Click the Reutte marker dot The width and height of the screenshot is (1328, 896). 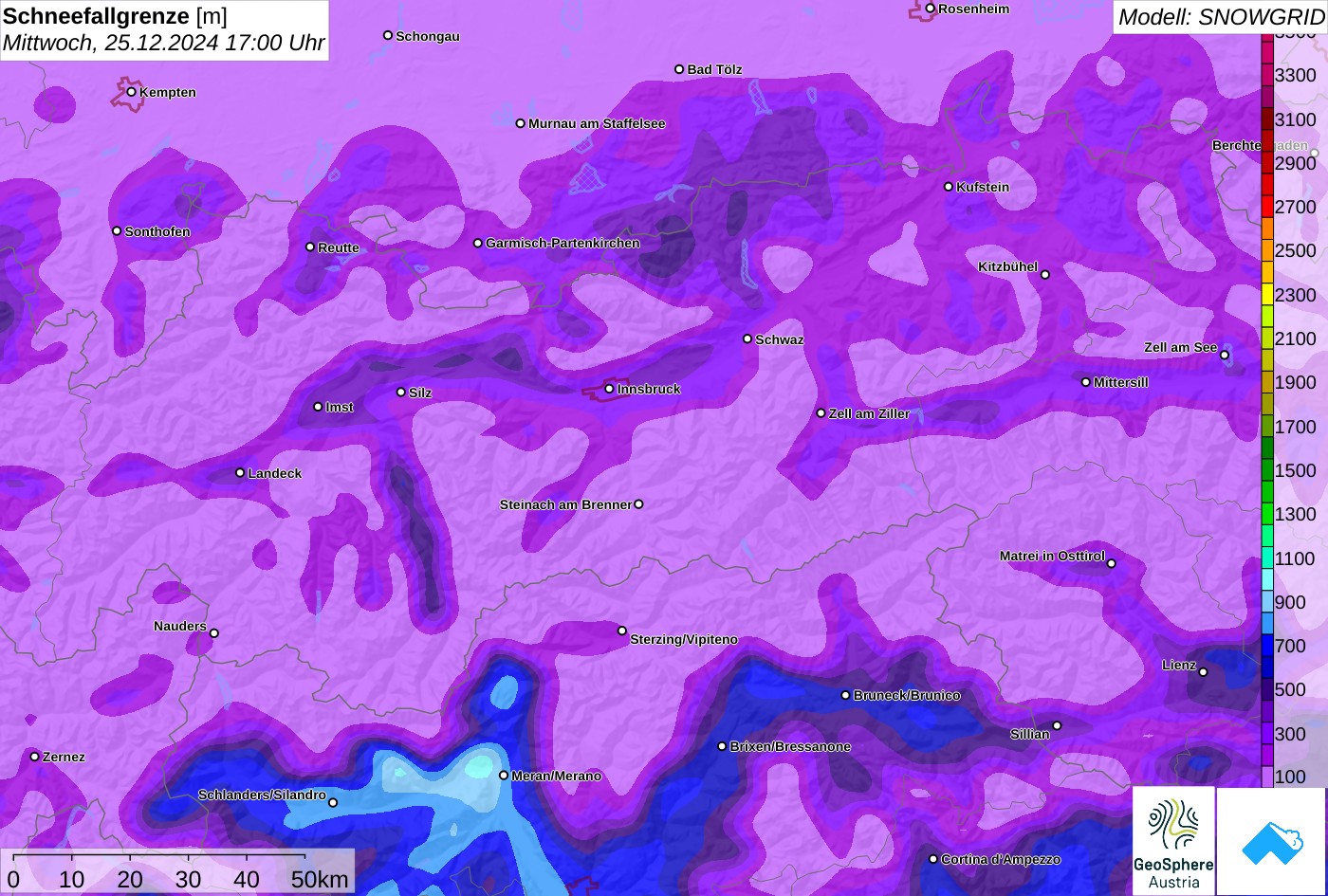coord(310,247)
